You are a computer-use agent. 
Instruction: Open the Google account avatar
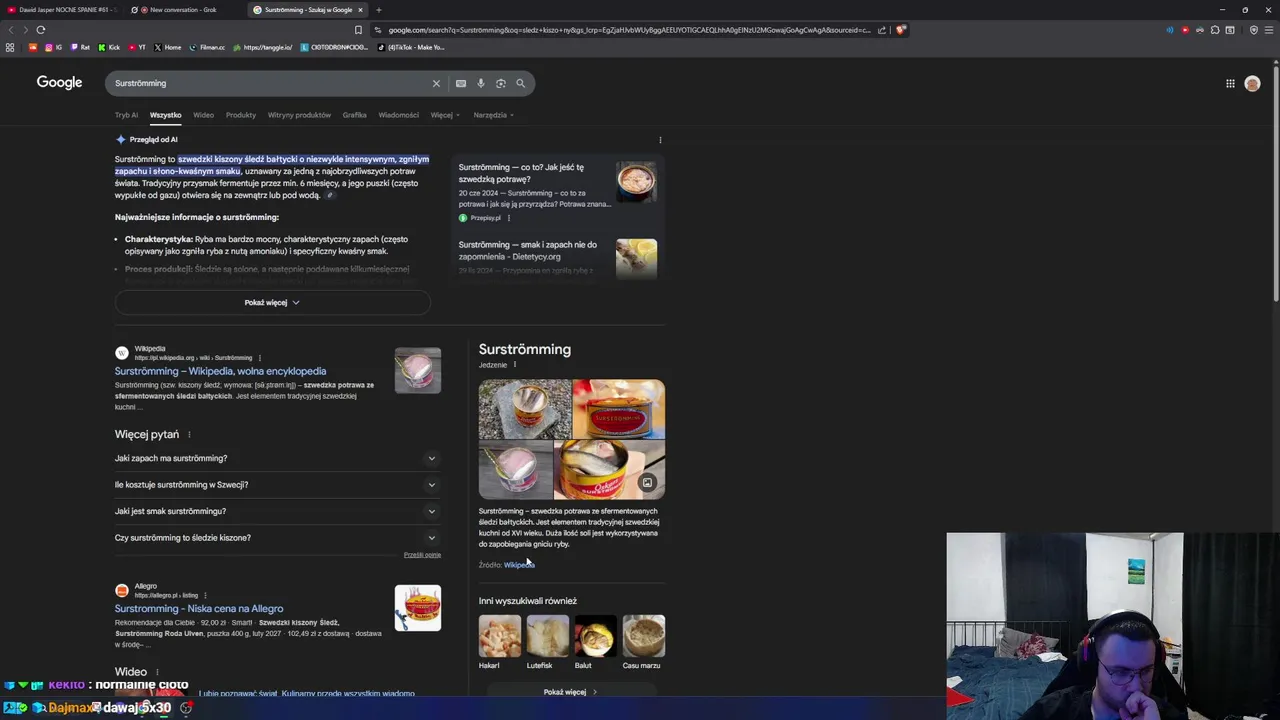(x=1252, y=84)
